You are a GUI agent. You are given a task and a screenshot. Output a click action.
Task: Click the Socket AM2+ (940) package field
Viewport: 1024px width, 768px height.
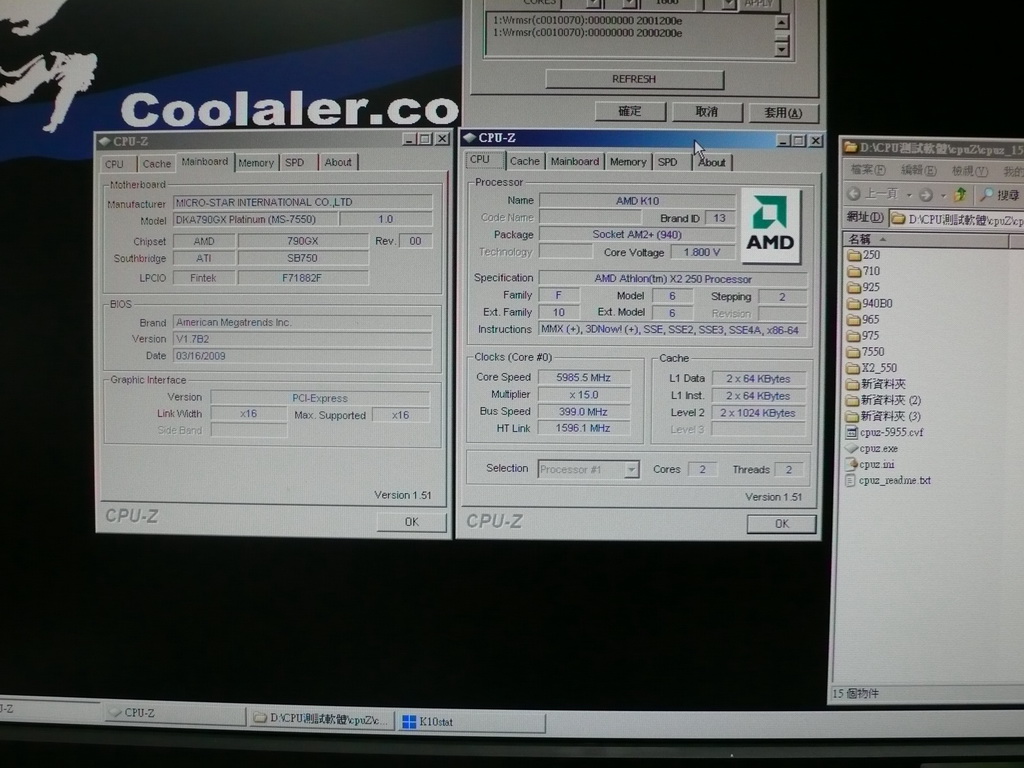(637, 234)
